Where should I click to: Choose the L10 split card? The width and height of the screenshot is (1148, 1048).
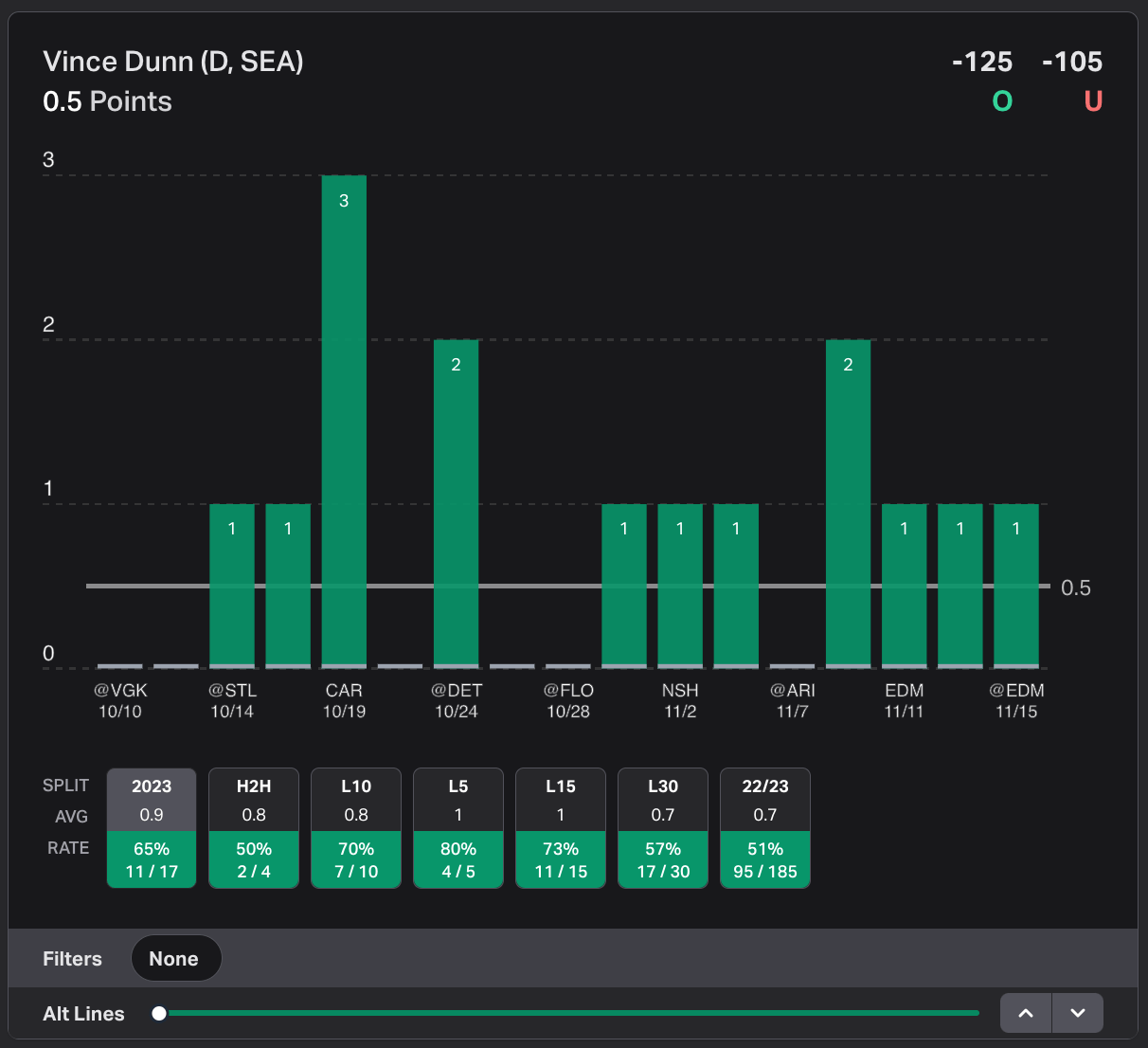pos(356,827)
